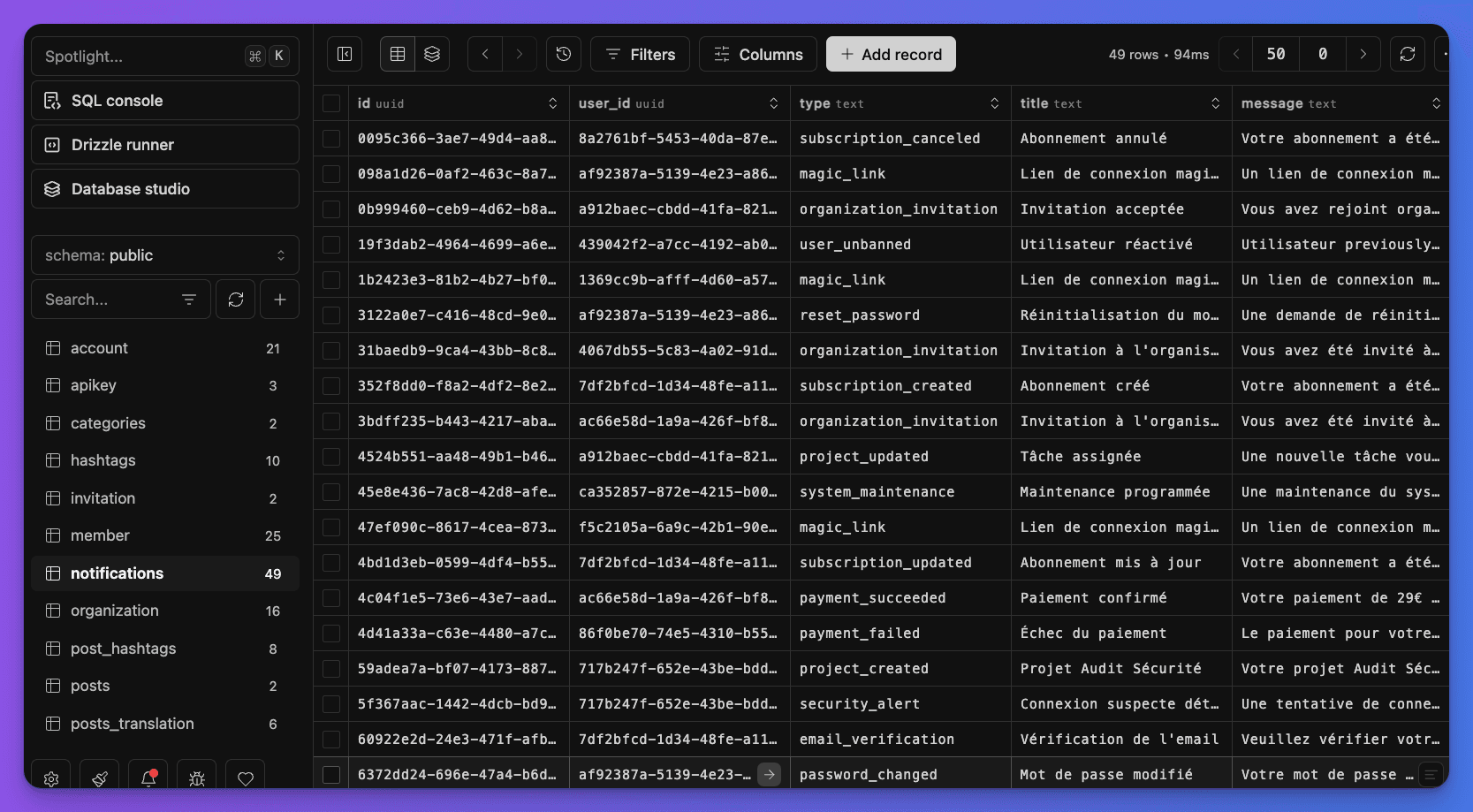
Task: Report a bug using the bug icon
Action: point(196,777)
